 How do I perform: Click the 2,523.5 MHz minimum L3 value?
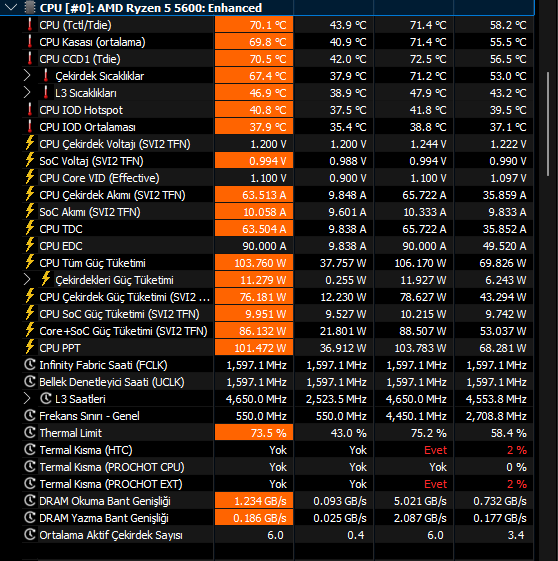tap(336, 399)
